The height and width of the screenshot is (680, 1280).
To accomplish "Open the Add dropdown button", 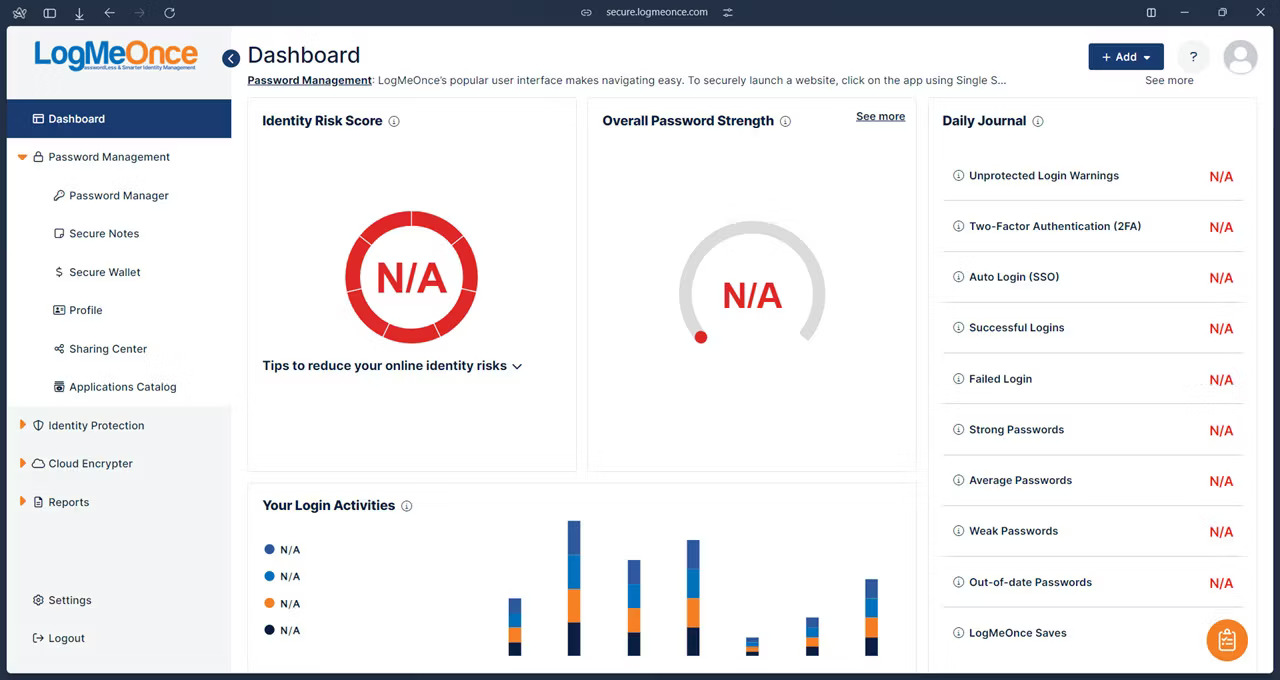I will click(x=1125, y=56).
